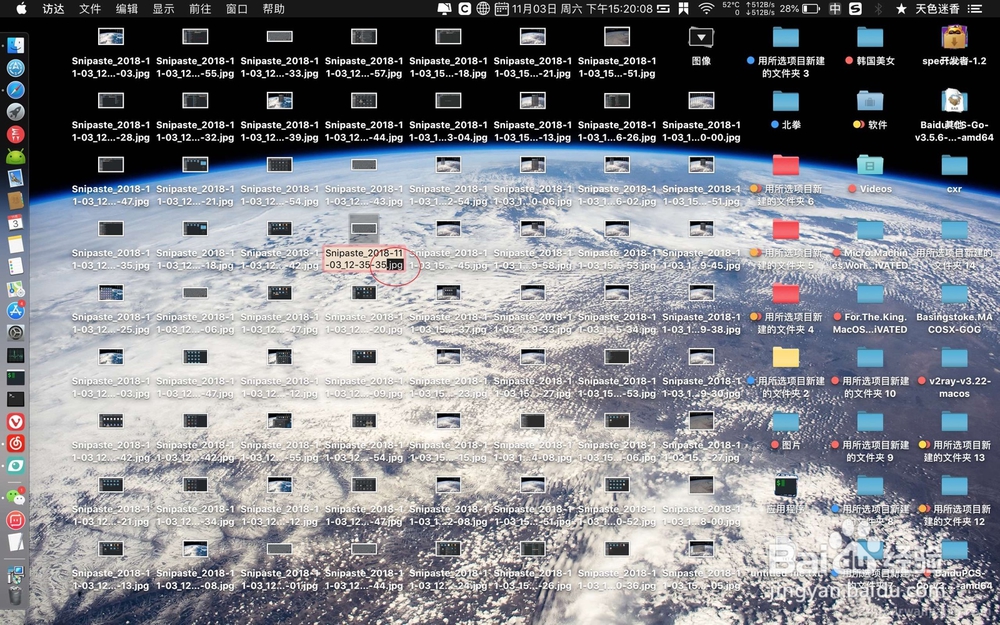Viewport: 1000px width, 625px height.
Task: Select the v2ray-v3.22-macos folder
Action: click(954, 357)
